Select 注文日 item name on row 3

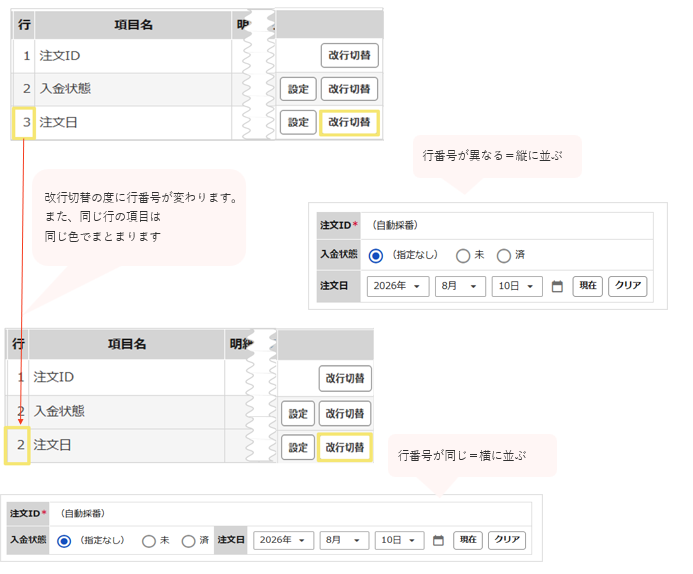(x=58, y=122)
